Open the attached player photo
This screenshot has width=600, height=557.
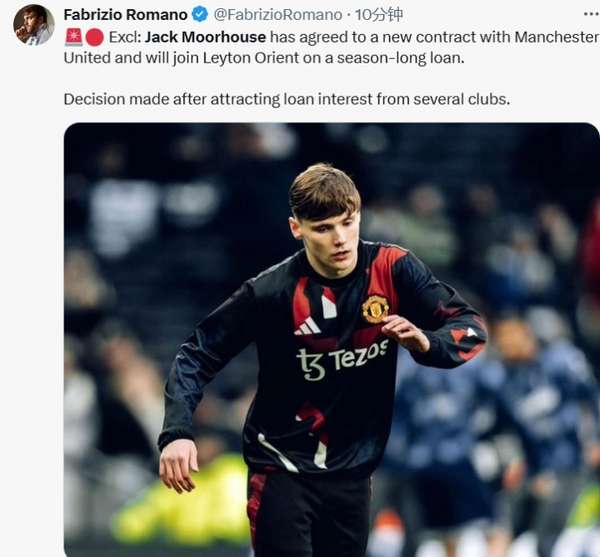coord(331,340)
